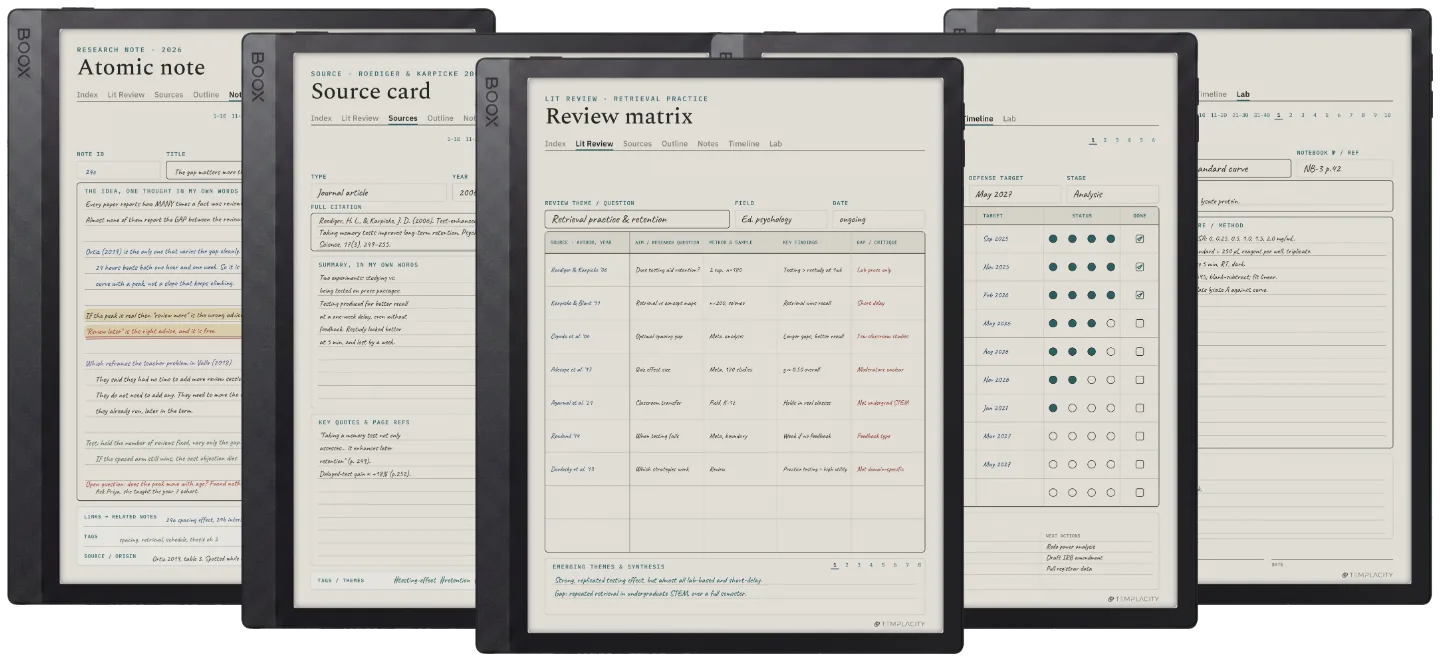Mark the Nov 2026 milestone as done
Viewport: 1440px width, 661px height.
(x=1140, y=380)
